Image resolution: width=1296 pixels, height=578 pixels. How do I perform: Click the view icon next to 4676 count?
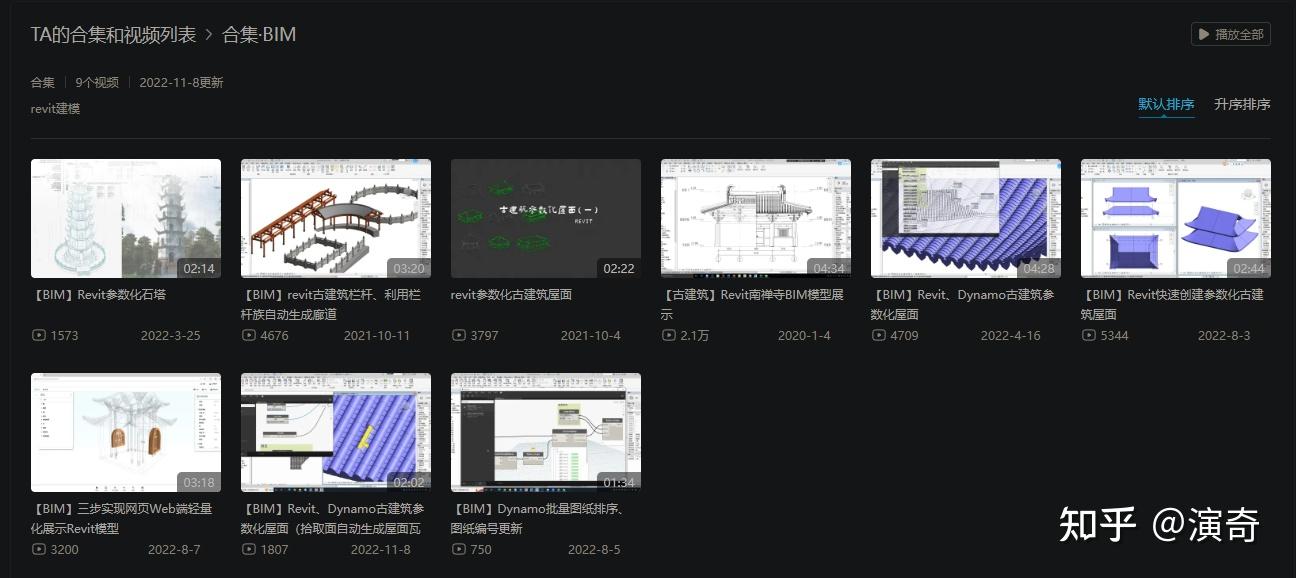pyautogui.click(x=247, y=335)
